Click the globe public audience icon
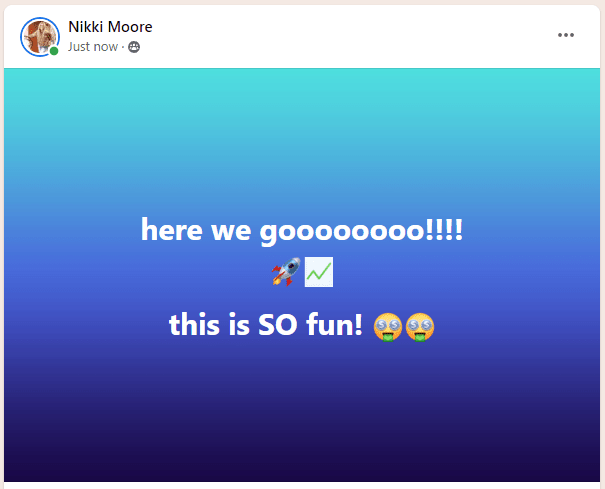The height and width of the screenshot is (489, 605). click(x=134, y=47)
